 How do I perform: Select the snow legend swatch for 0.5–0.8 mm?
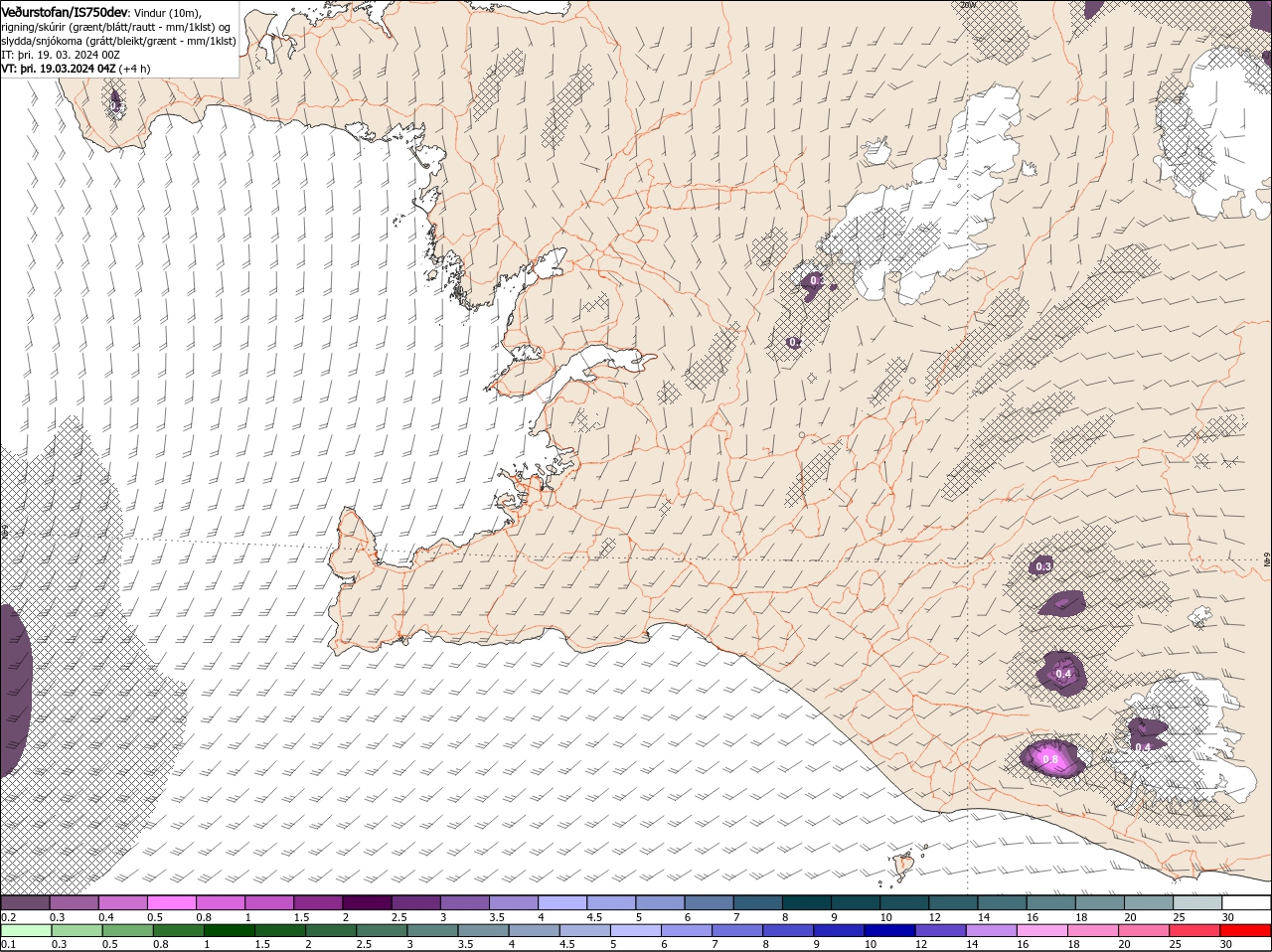172,902
